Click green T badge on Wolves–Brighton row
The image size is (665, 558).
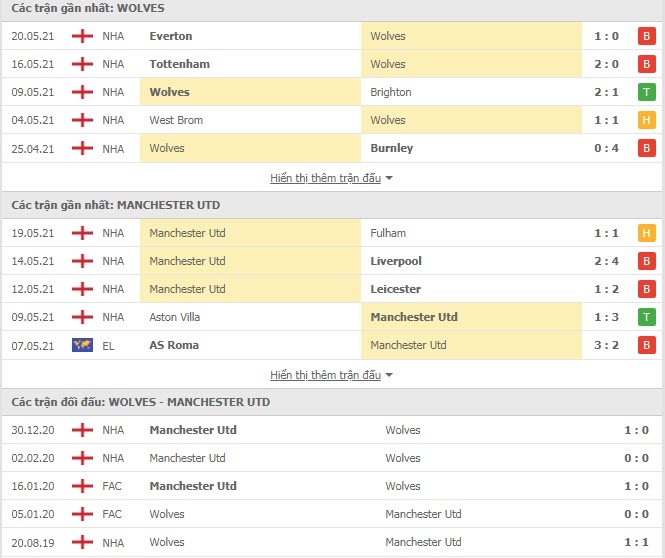pos(646,92)
